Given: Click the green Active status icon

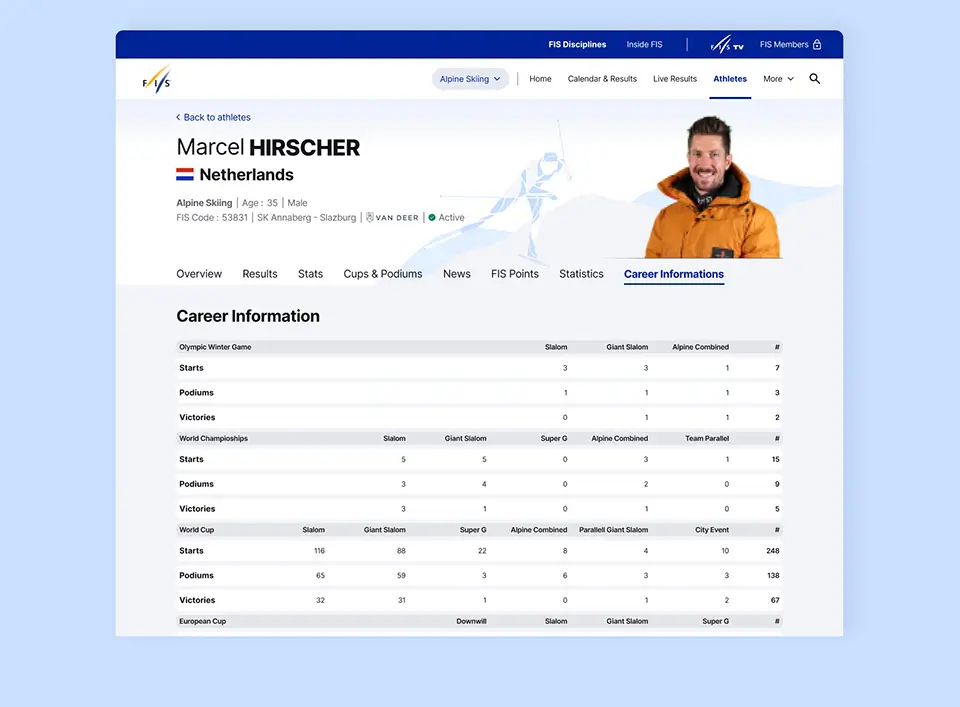Looking at the screenshot, I should pyautogui.click(x=432, y=217).
